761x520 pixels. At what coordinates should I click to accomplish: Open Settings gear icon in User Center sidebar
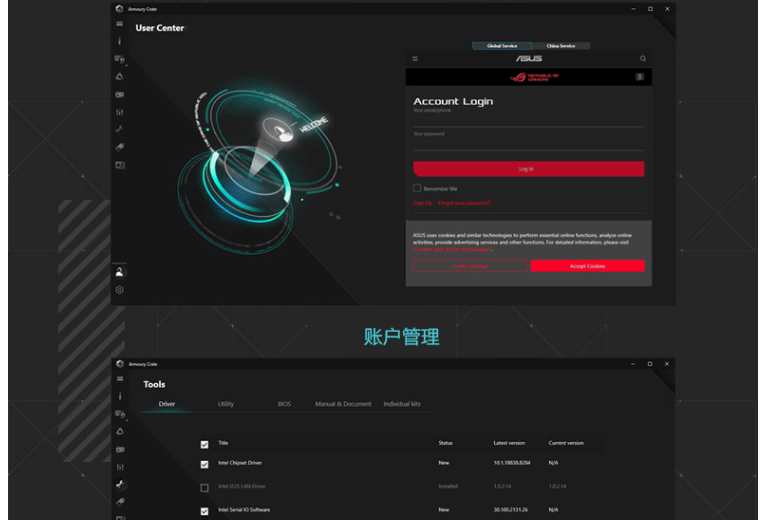tap(119, 290)
